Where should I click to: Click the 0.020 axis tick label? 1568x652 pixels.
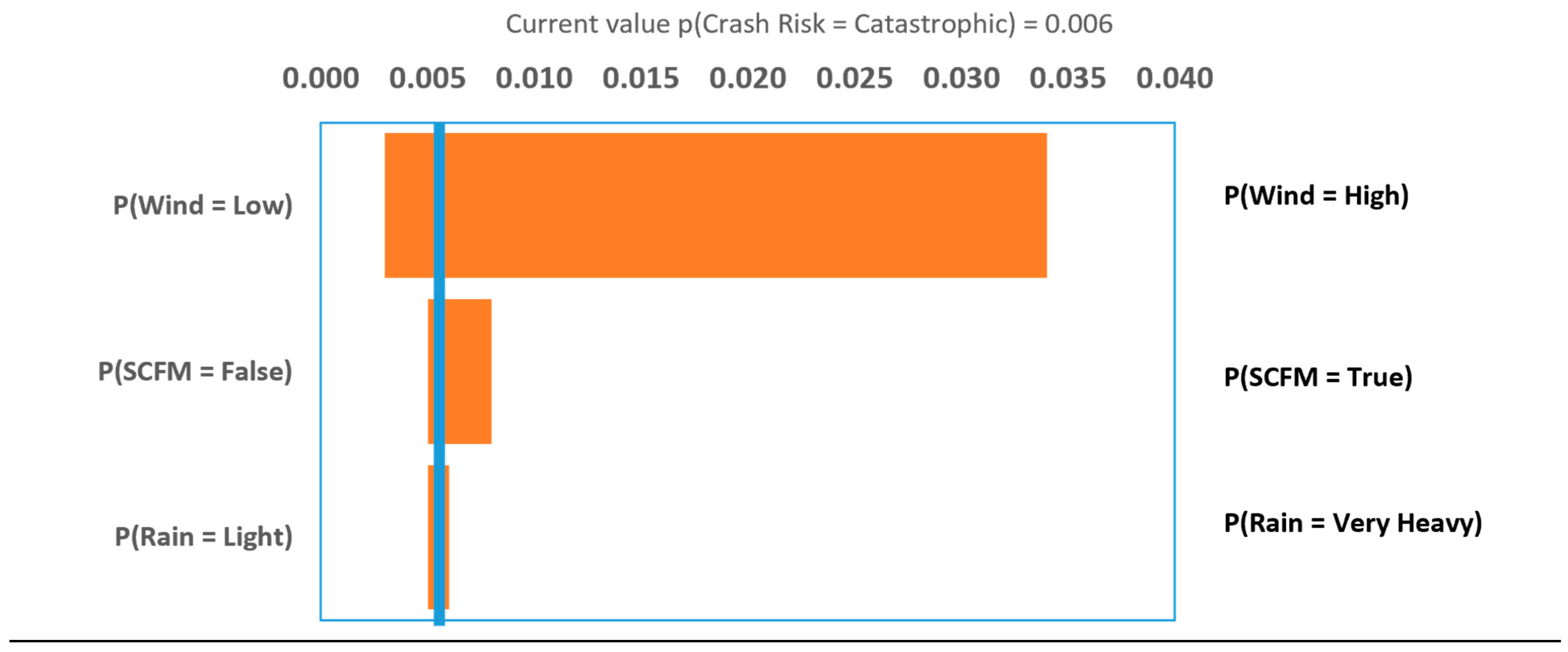[748, 79]
